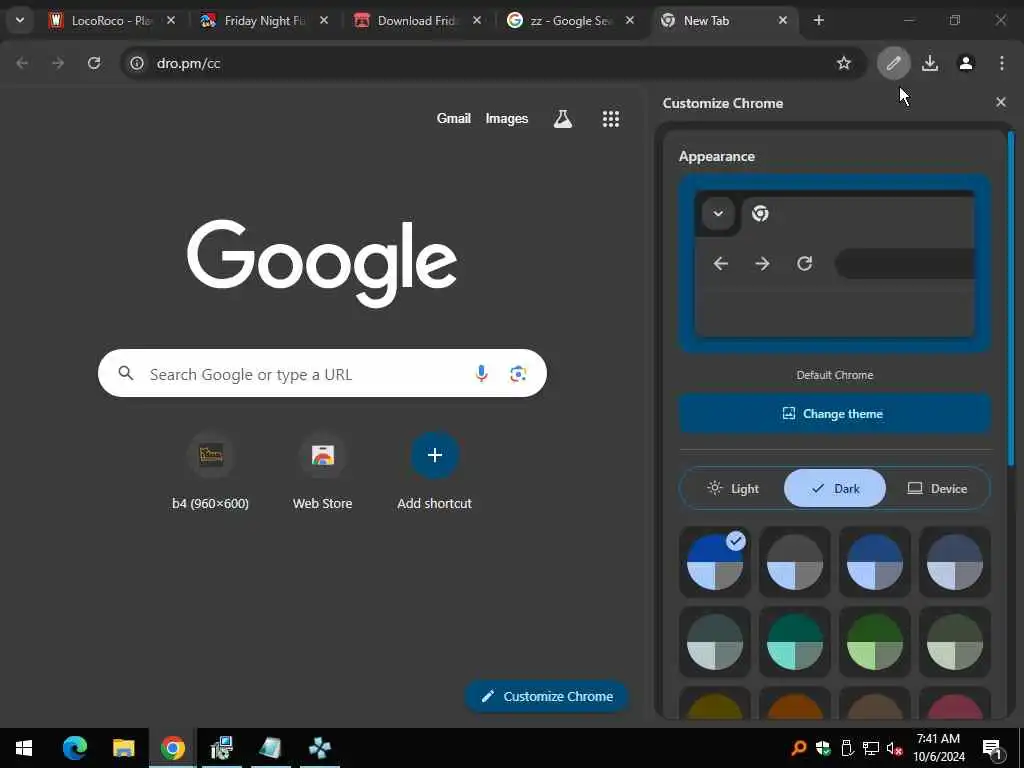Open the PPSSPP taskbar icon
Image resolution: width=1024 pixels, height=768 pixels.
click(319, 748)
